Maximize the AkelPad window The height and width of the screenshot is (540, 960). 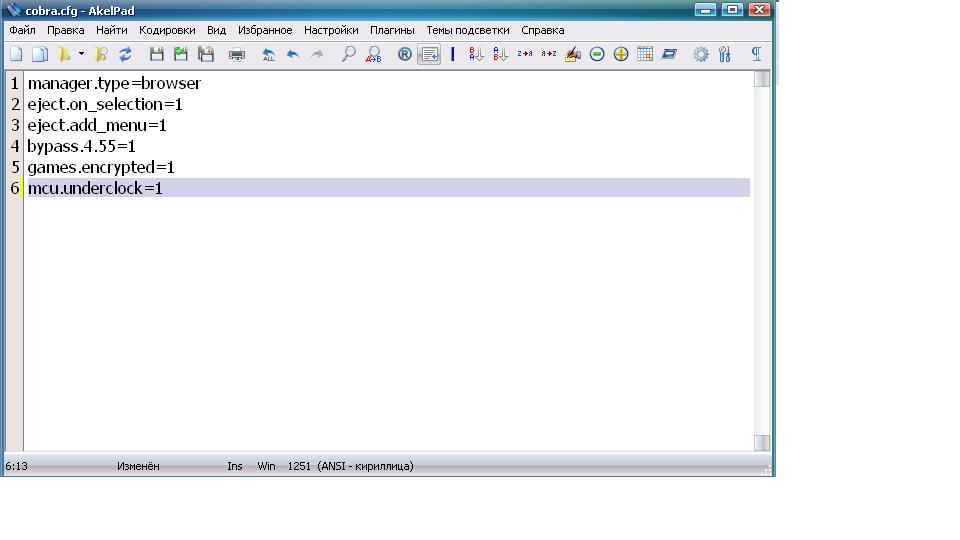732,10
